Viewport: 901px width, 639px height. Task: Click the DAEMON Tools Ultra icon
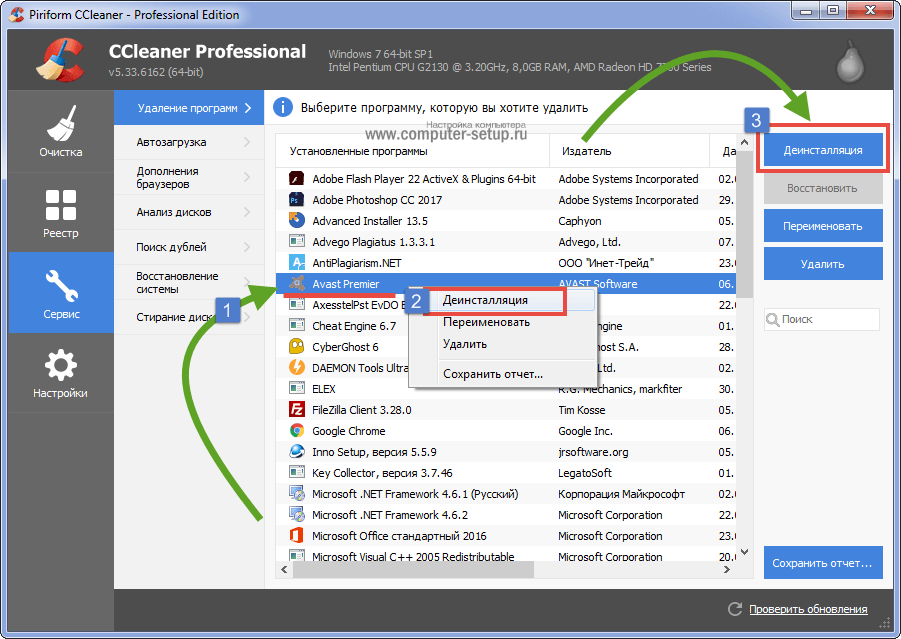[x=297, y=368]
